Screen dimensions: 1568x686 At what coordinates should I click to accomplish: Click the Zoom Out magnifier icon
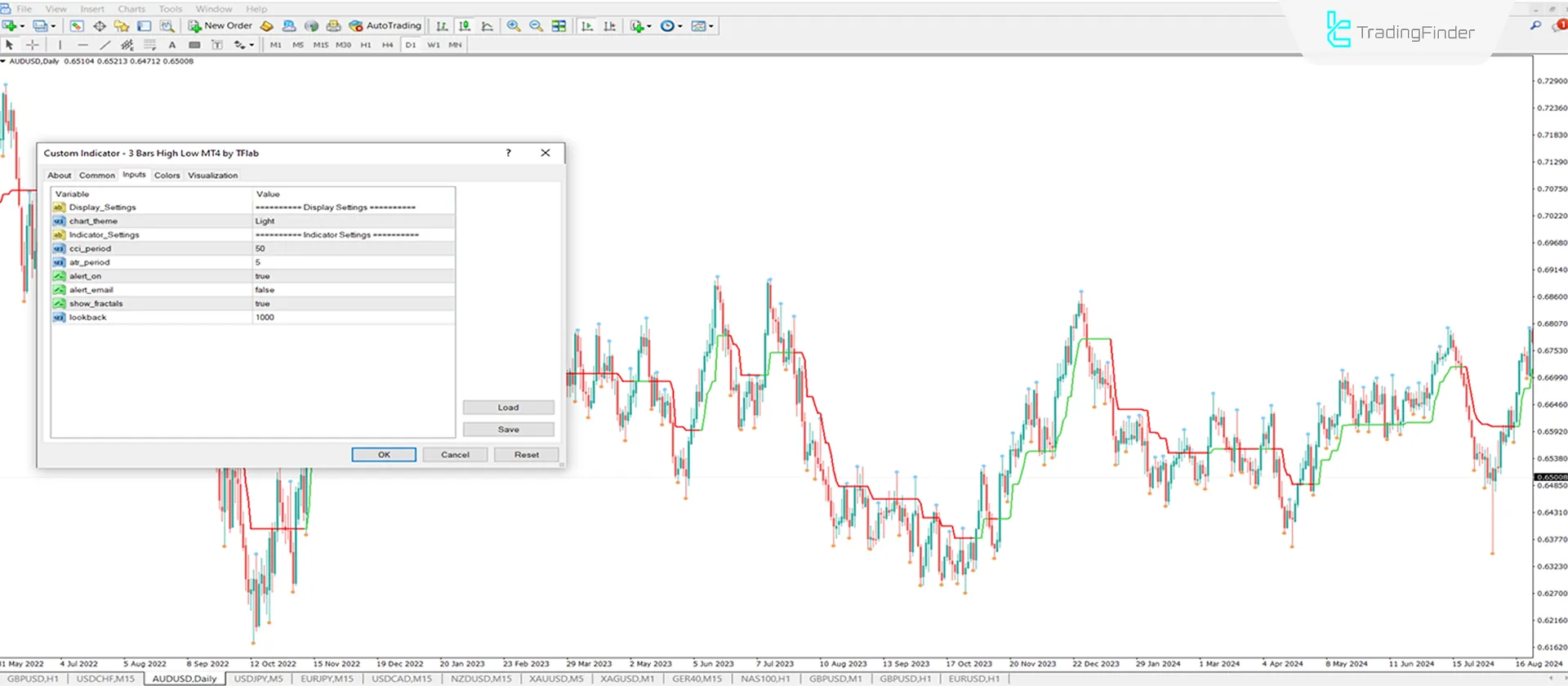click(537, 26)
